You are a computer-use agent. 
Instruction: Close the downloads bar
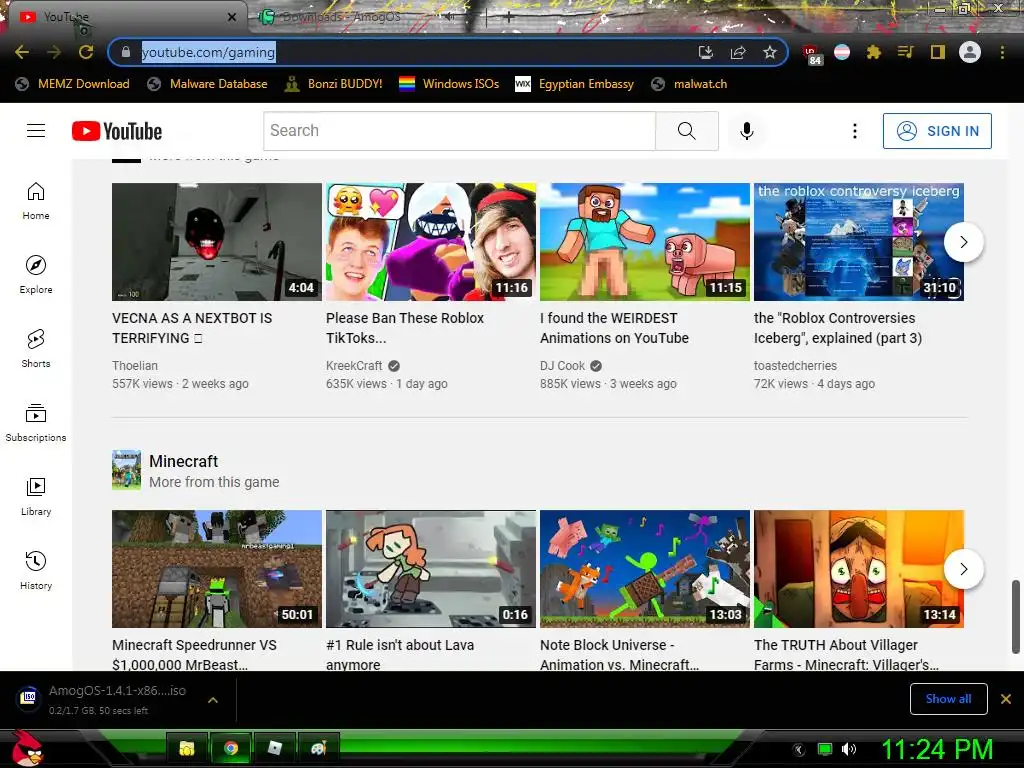[x=1006, y=699]
